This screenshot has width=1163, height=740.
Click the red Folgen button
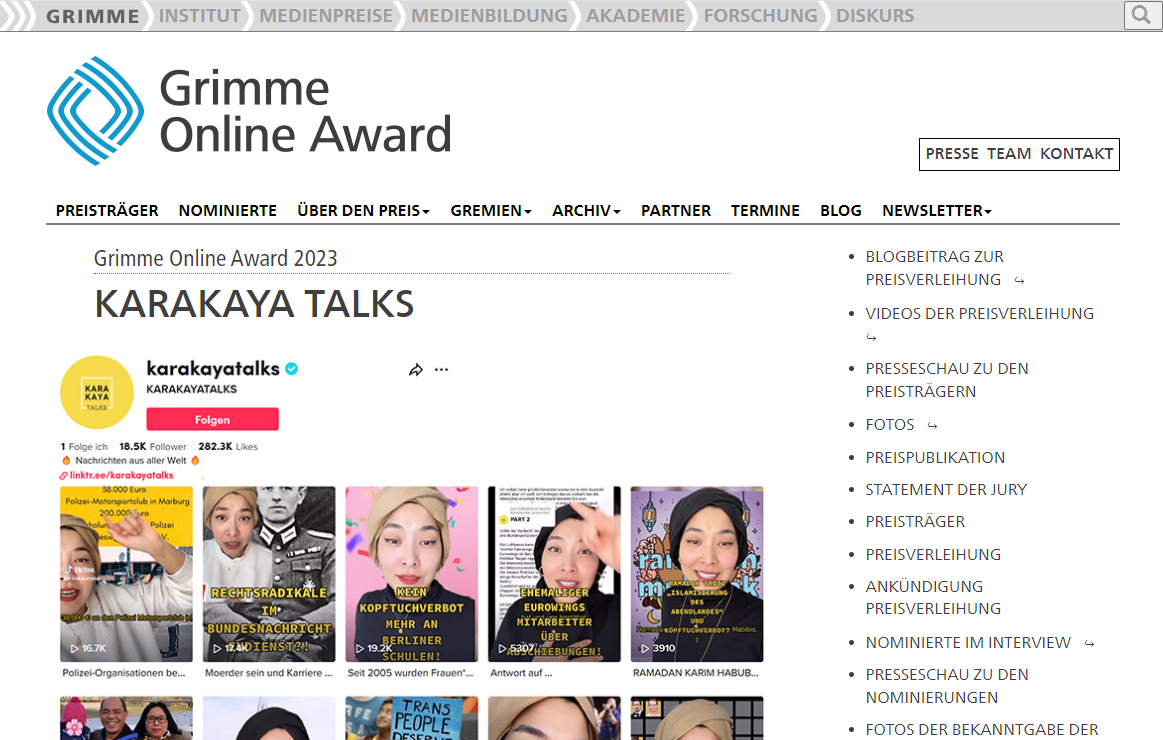click(212, 419)
